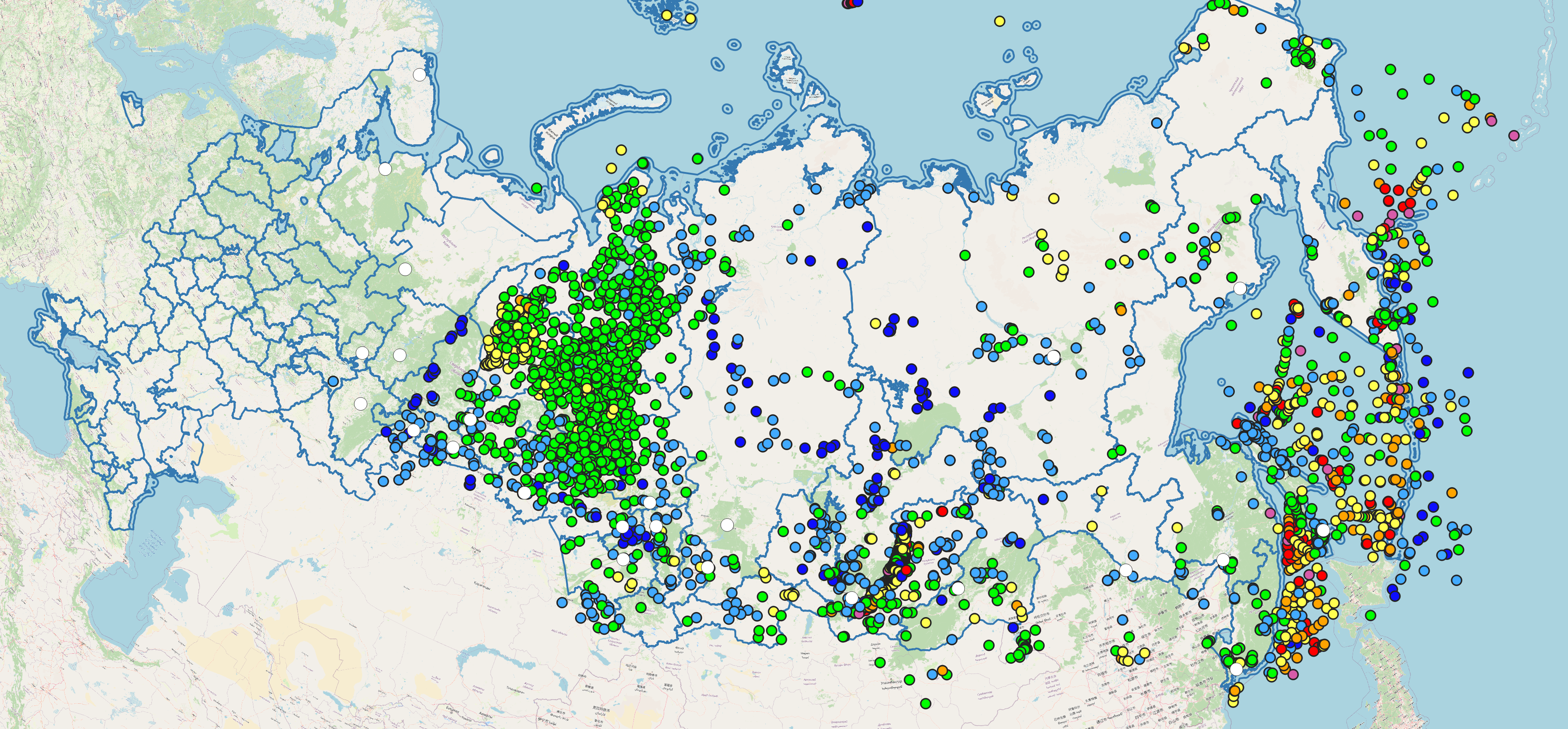Click the southernmost green marker in Mongolia
This screenshot has height=729, width=1568.
[x=926, y=703]
